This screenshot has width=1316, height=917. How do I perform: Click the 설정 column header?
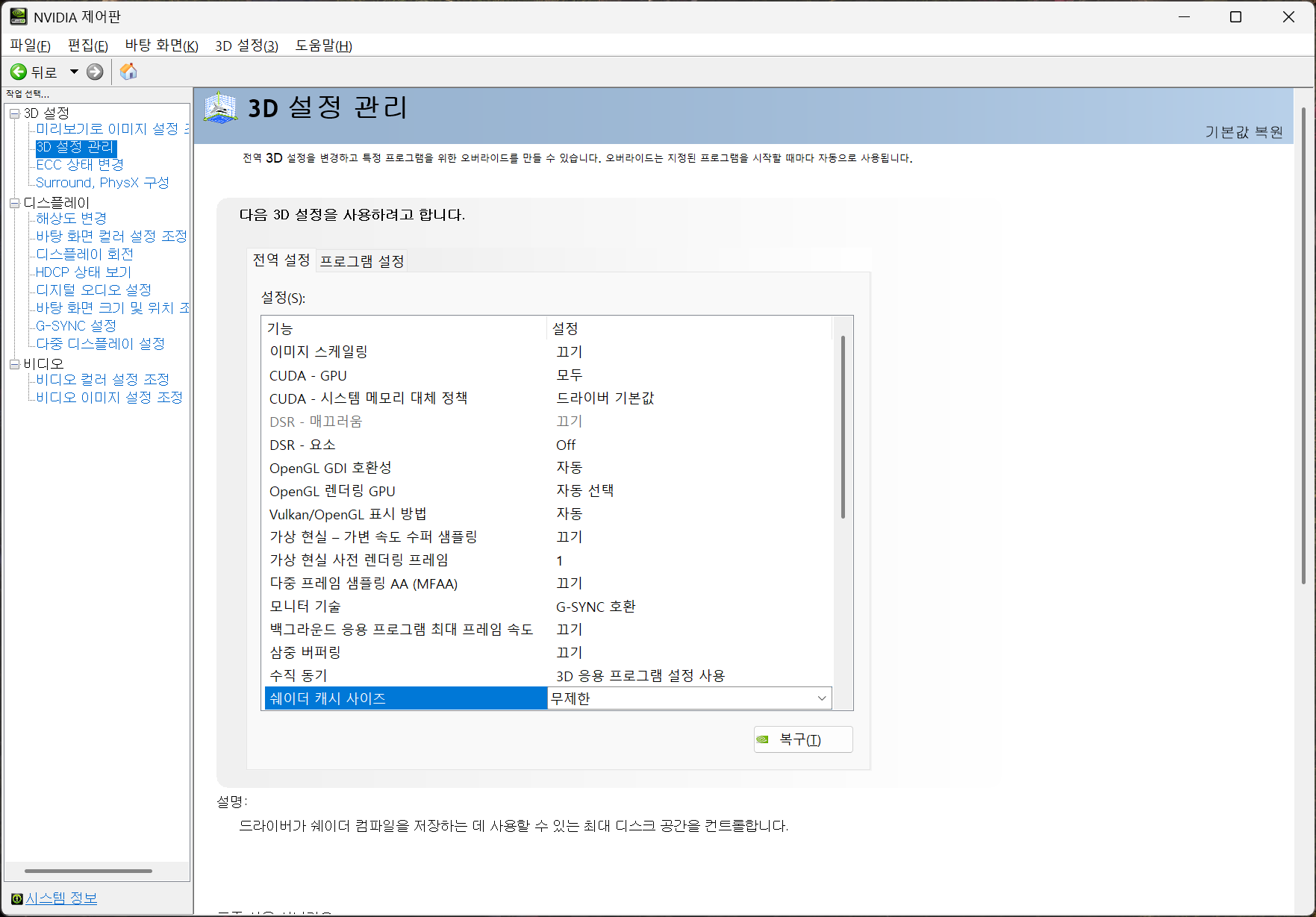tap(690, 328)
